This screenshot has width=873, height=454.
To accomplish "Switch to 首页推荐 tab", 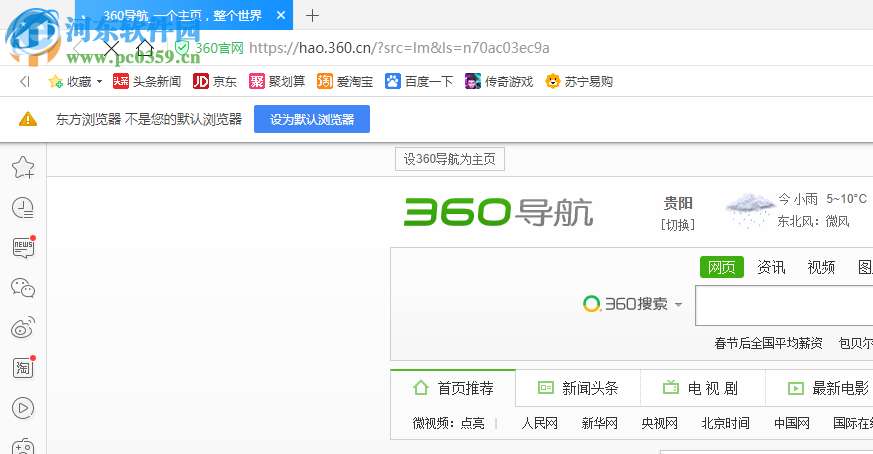I will [x=453, y=388].
